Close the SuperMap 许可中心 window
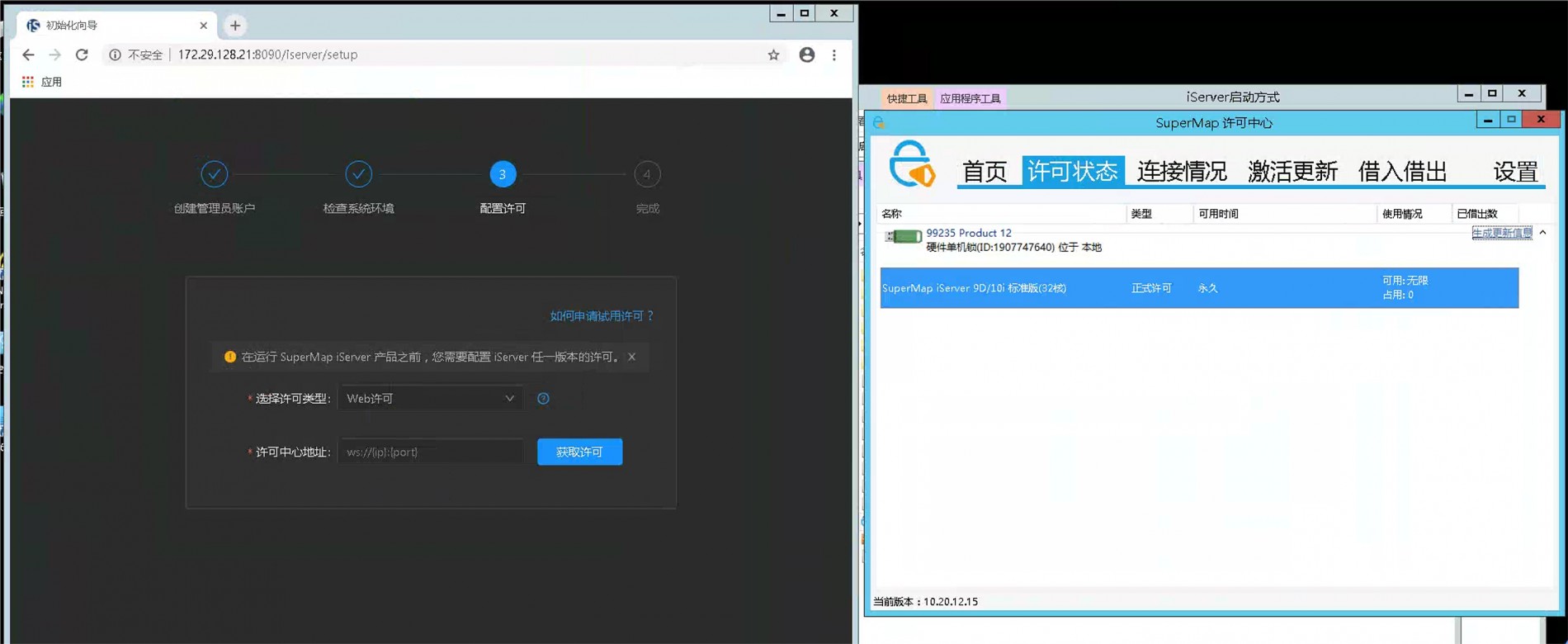1568x644 pixels. tap(1541, 121)
